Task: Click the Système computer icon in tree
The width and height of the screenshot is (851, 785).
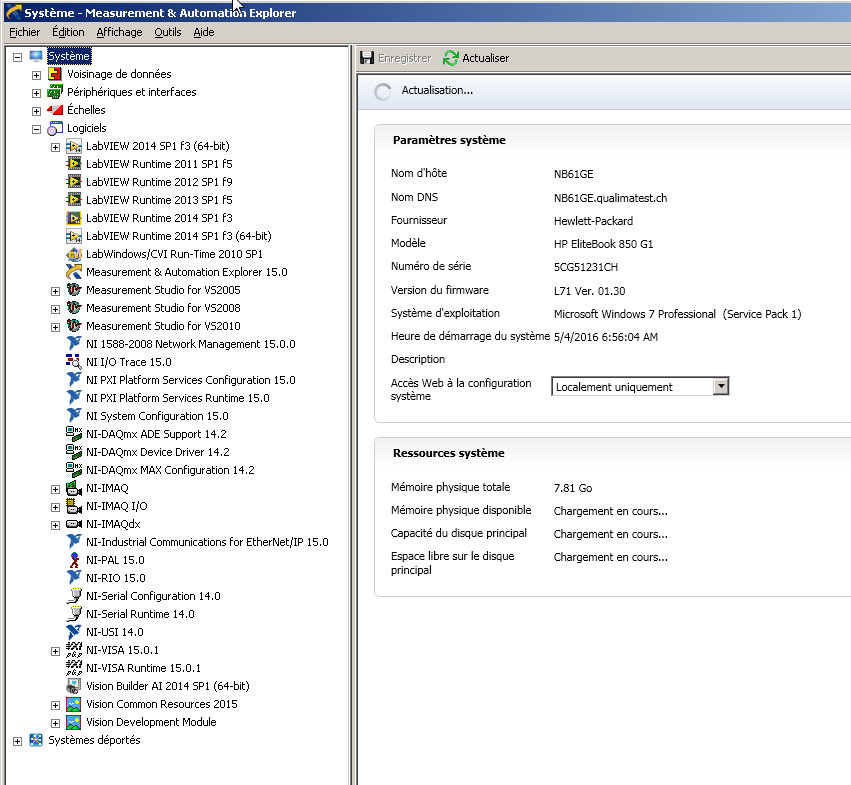Action: (36, 56)
